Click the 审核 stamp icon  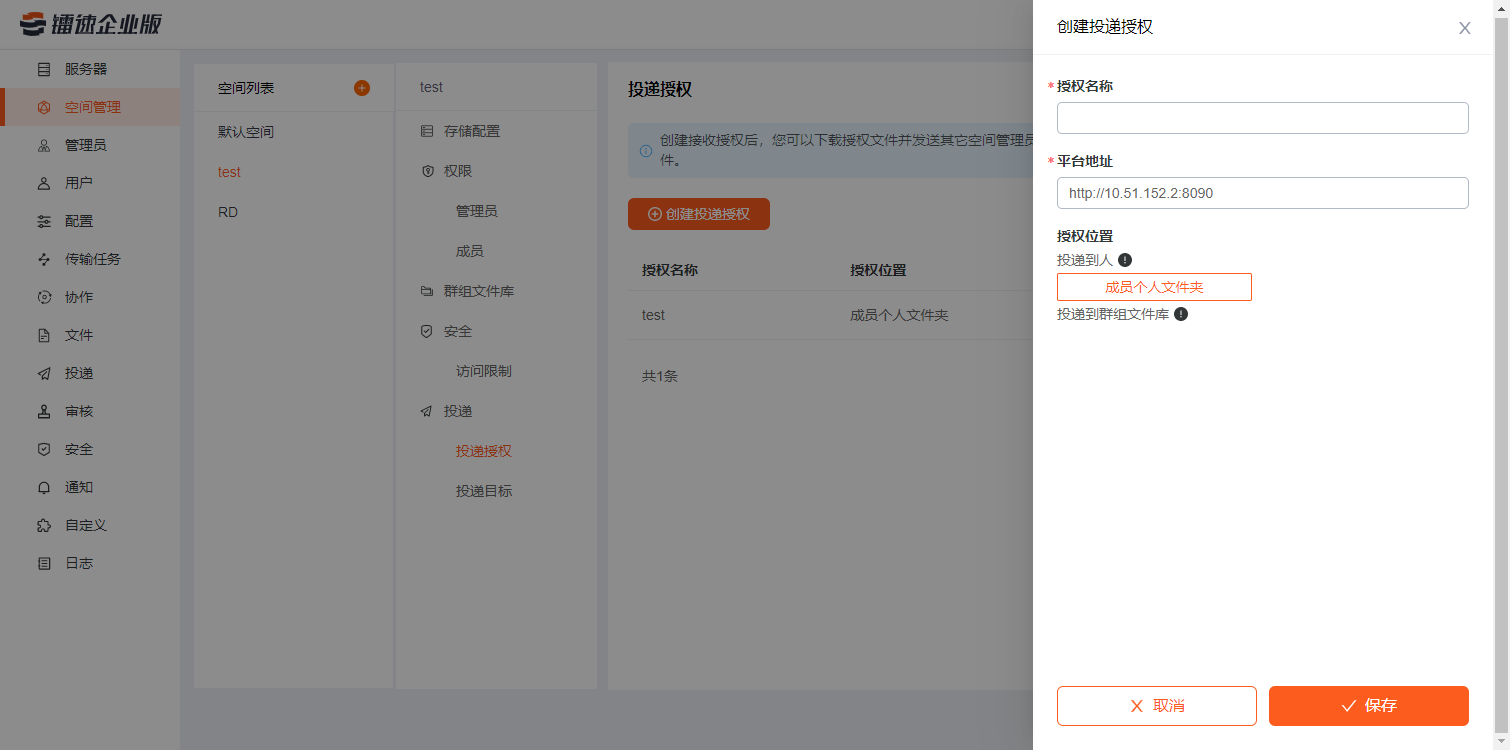coord(44,411)
